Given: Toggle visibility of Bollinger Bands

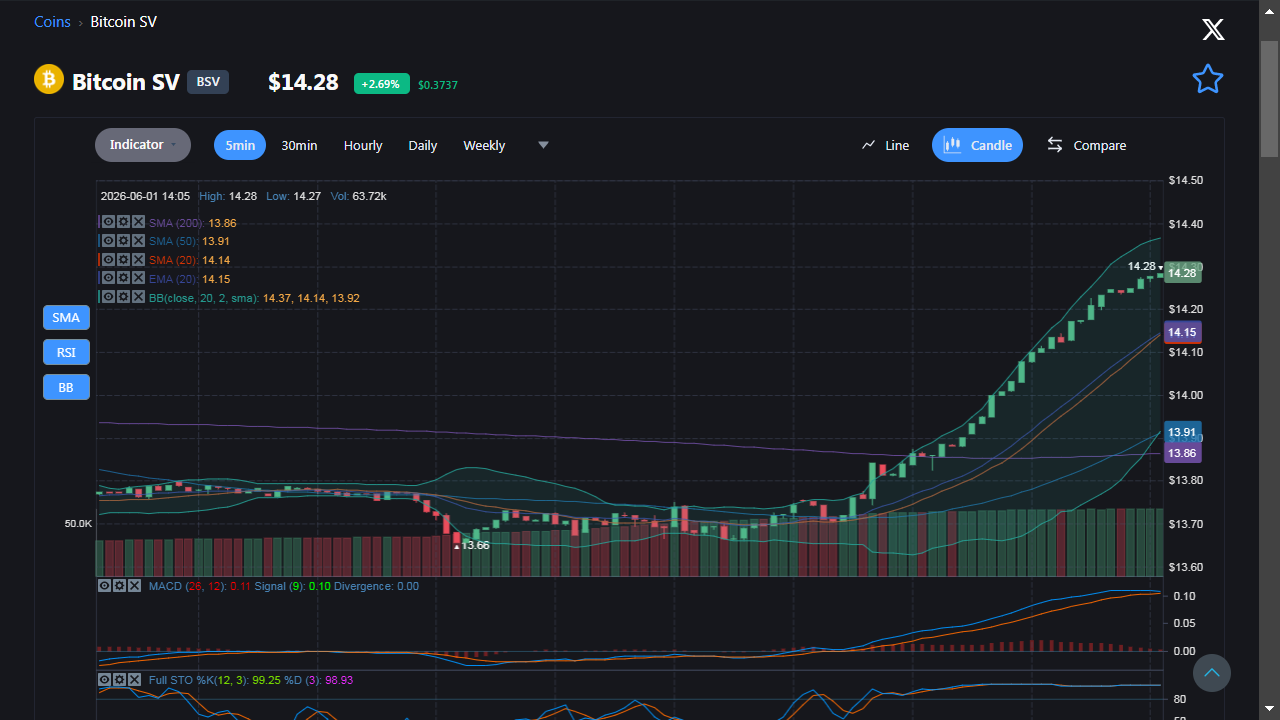Looking at the screenshot, I should pyautogui.click(x=107, y=297).
